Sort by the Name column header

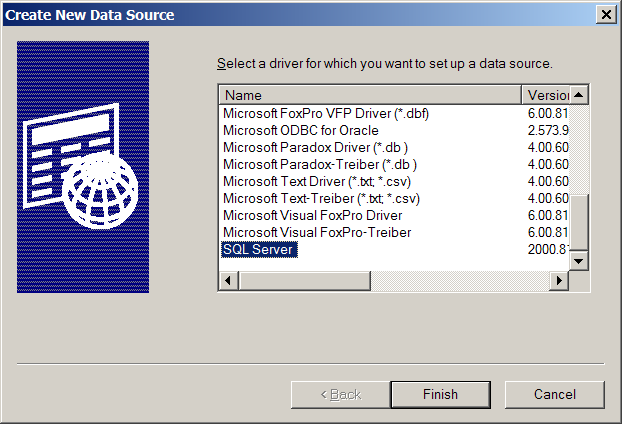[370, 95]
